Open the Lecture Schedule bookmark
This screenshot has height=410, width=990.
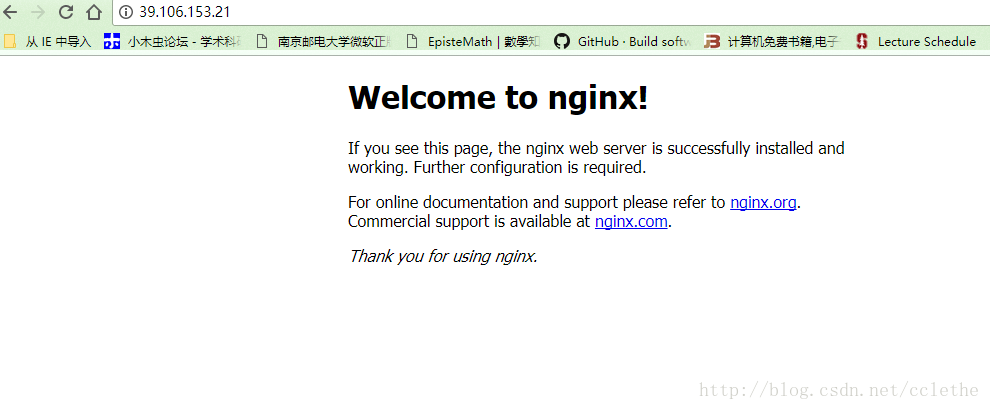[916, 42]
